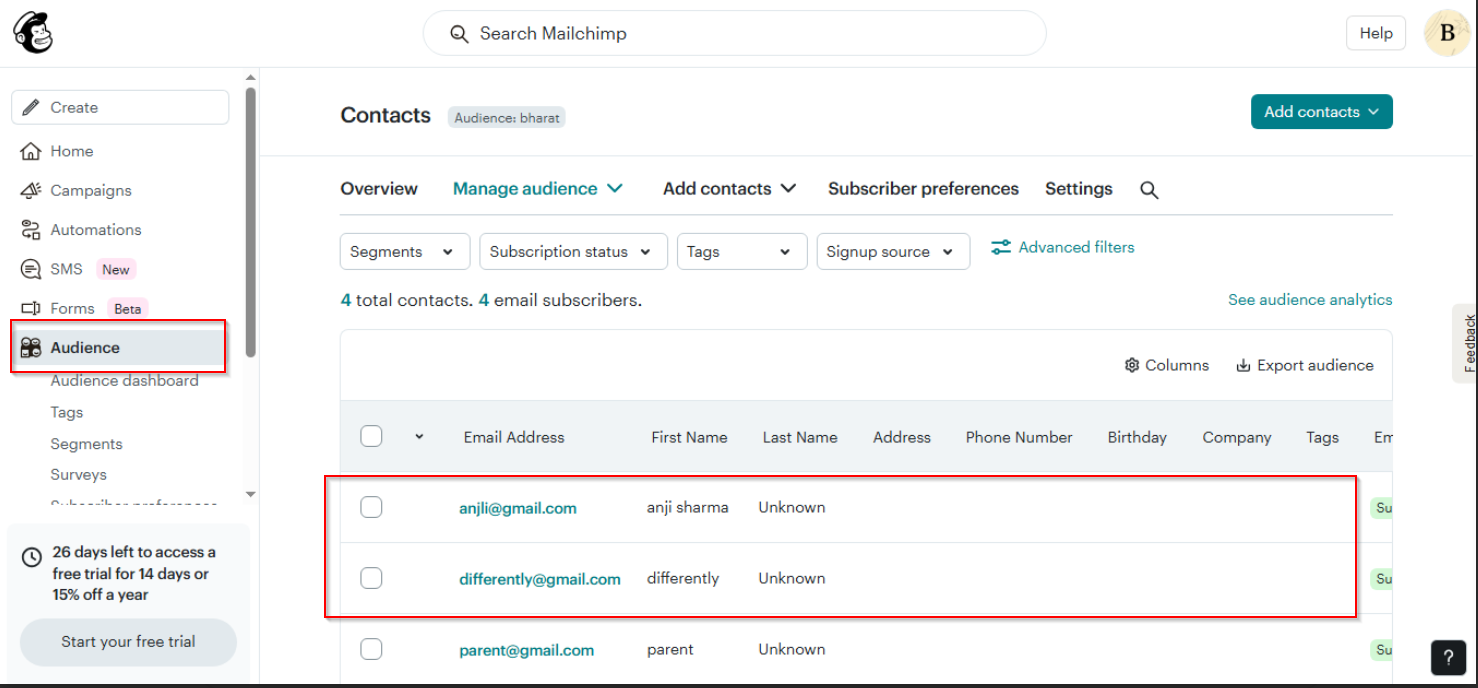Open contact parent@gmail.com

[526, 650]
